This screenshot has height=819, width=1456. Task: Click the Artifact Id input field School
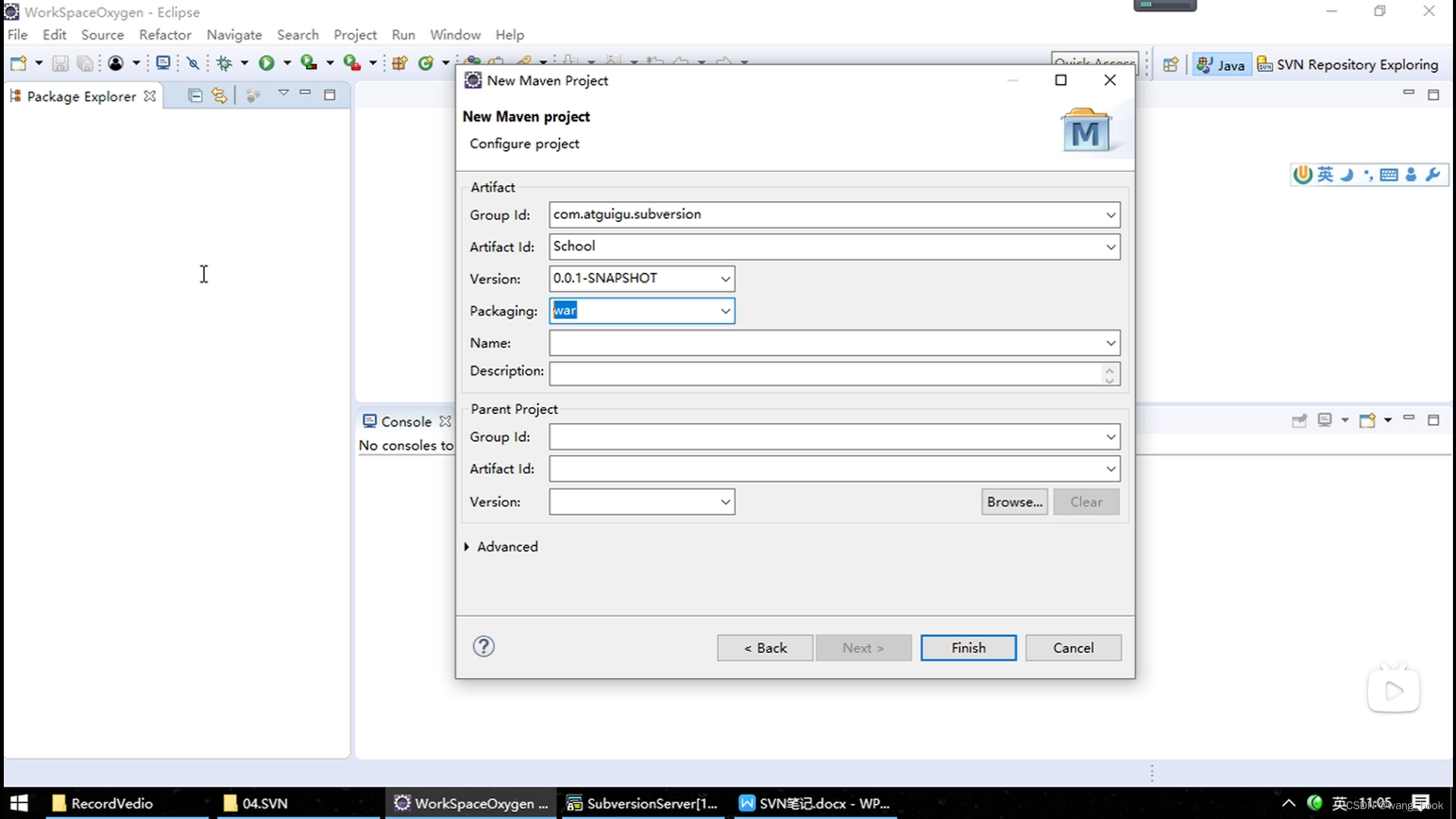click(x=834, y=246)
